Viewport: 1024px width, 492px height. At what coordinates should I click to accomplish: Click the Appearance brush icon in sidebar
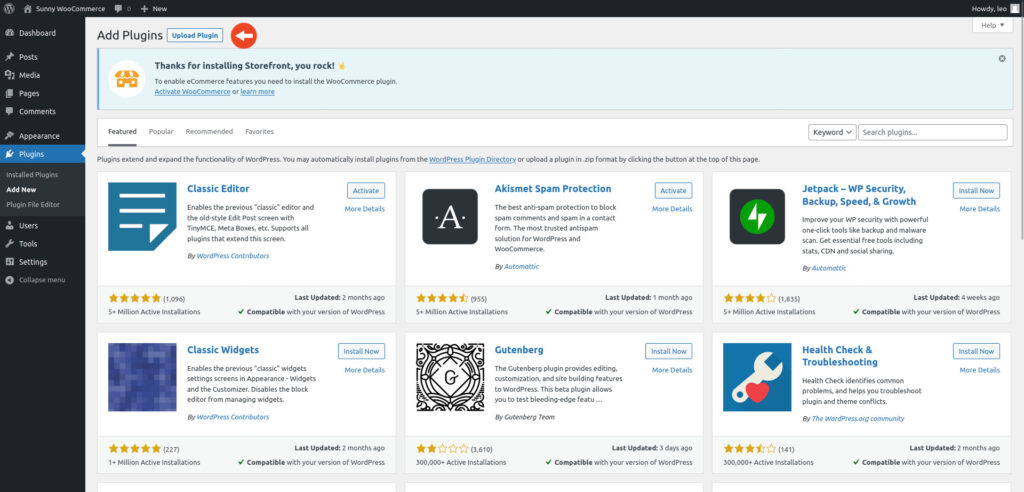9,136
